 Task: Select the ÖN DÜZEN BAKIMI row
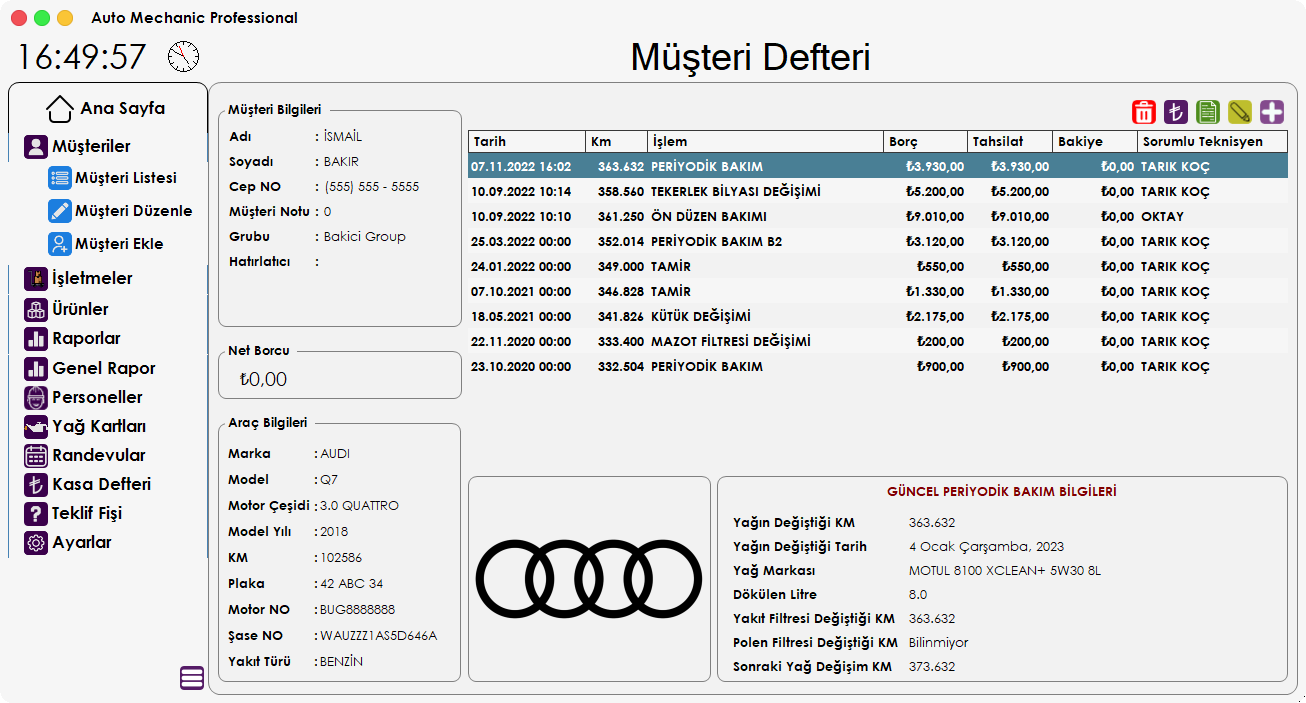pos(878,216)
